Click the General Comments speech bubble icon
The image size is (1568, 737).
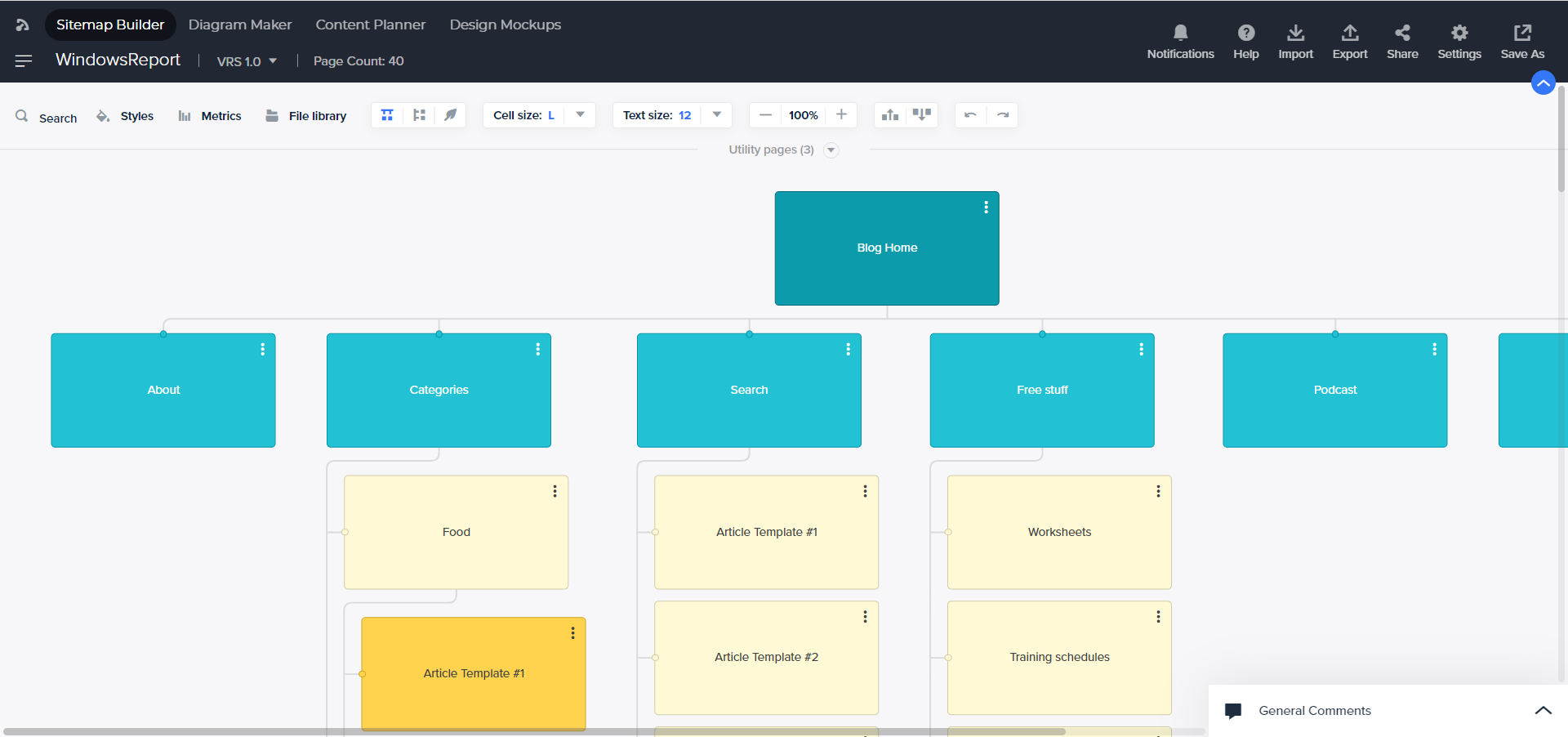1233,711
